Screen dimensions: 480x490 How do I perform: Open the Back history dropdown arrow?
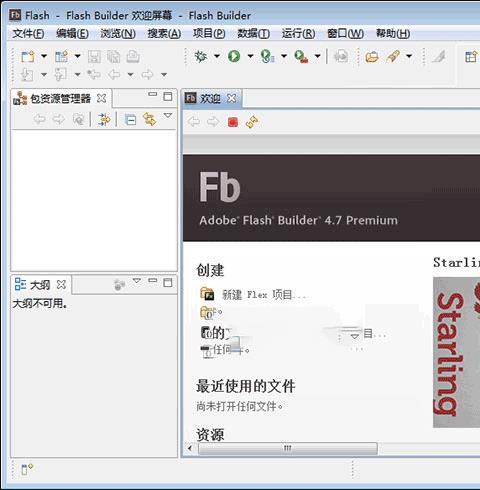[131, 74]
